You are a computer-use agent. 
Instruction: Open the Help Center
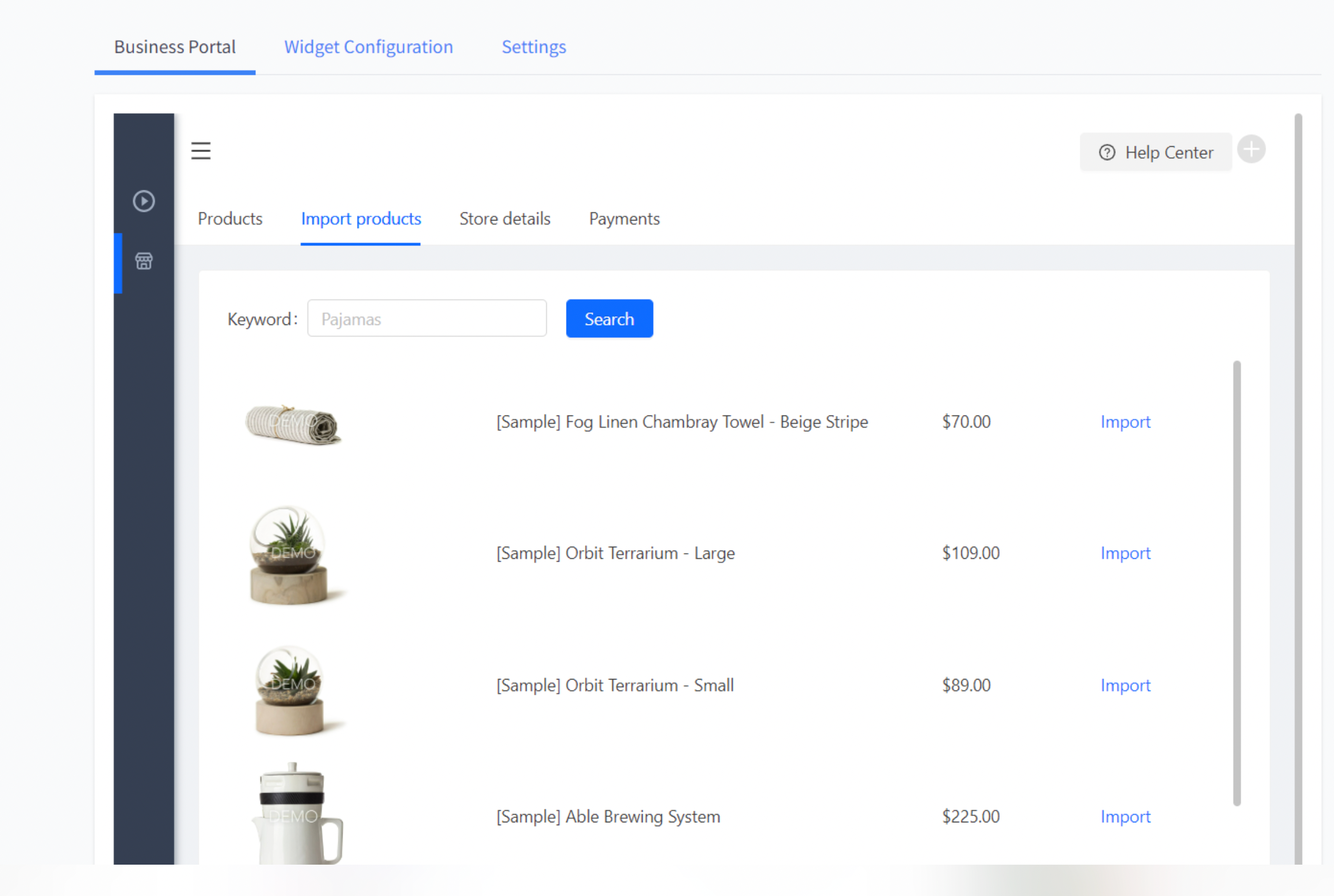1169,152
